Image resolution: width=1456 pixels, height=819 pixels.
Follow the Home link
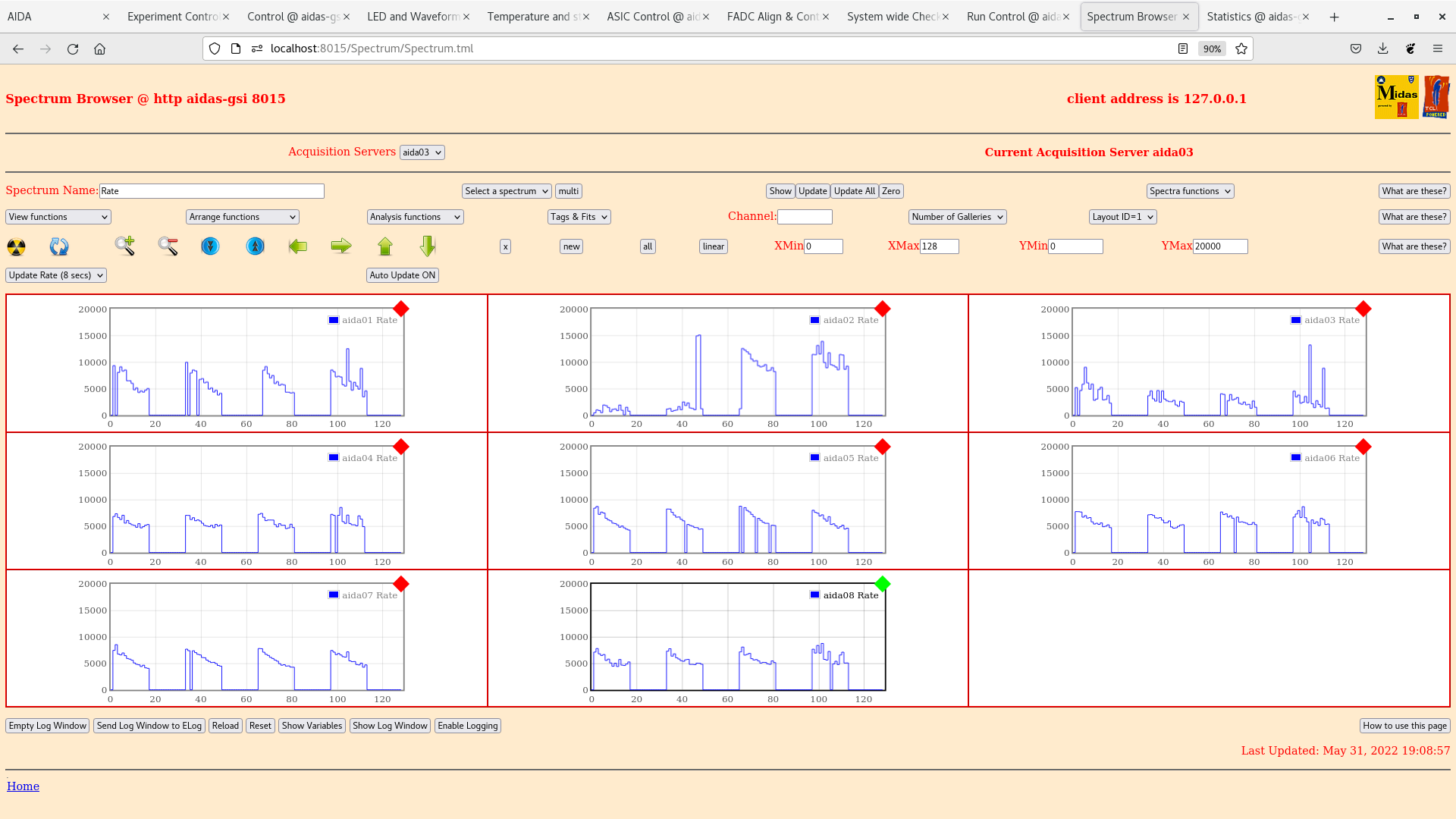(23, 786)
